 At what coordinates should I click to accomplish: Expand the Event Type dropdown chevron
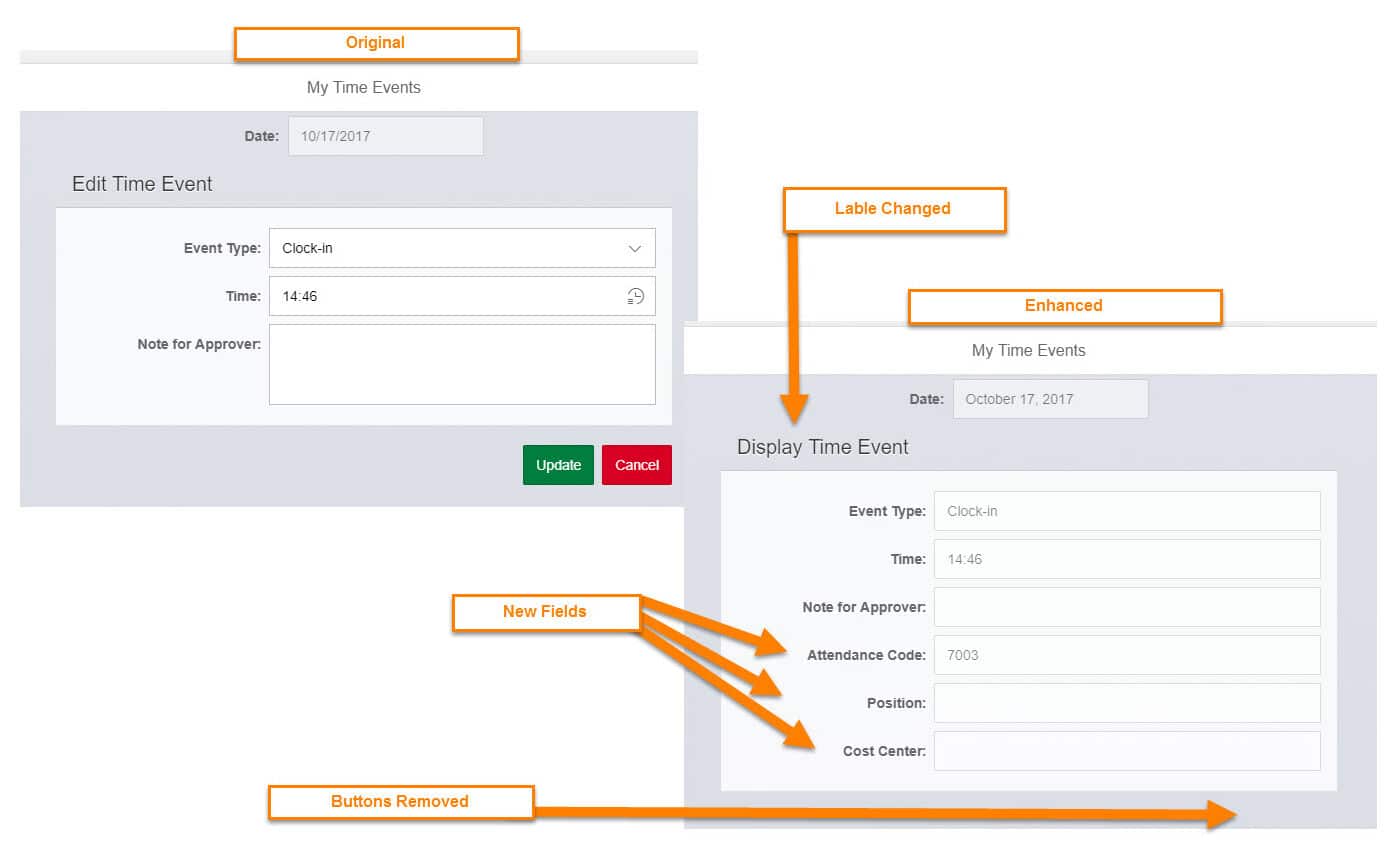pos(634,249)
